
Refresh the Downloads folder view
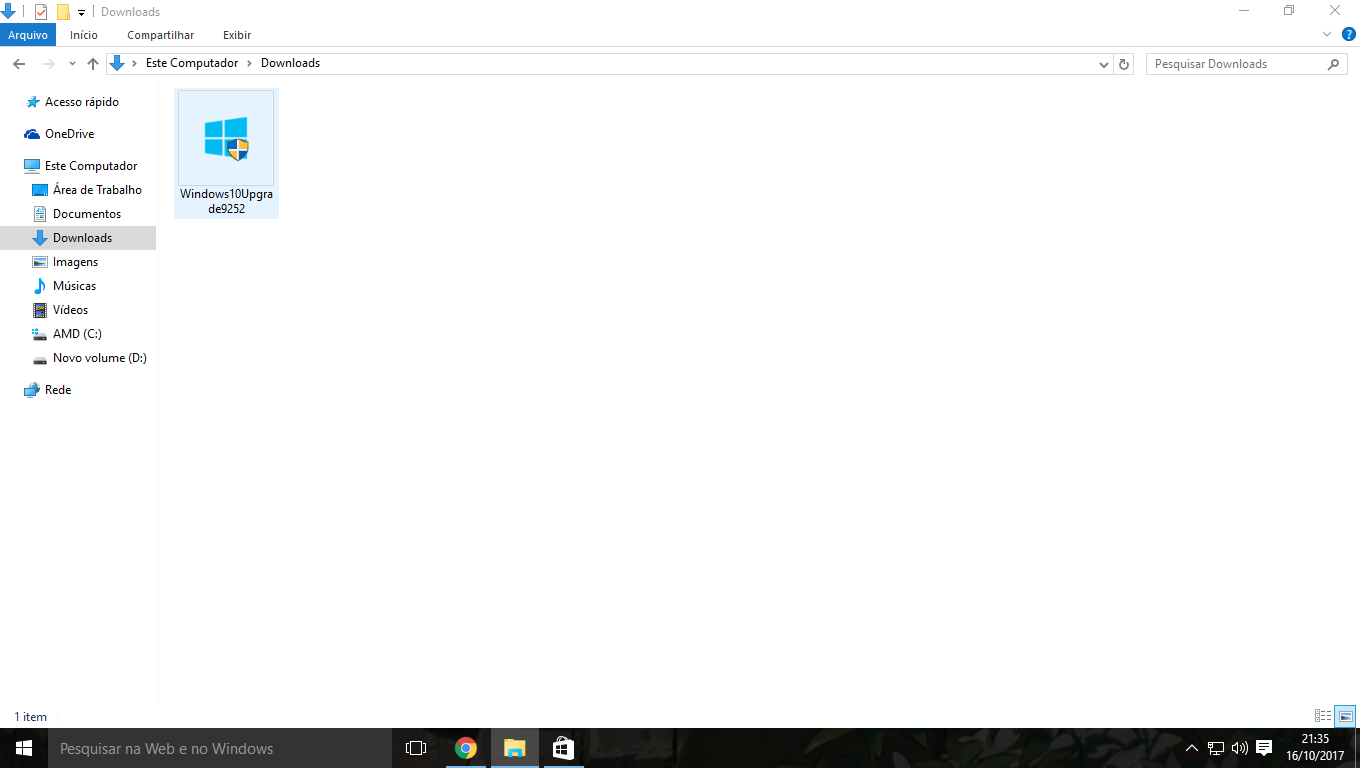click(1124, 64)
